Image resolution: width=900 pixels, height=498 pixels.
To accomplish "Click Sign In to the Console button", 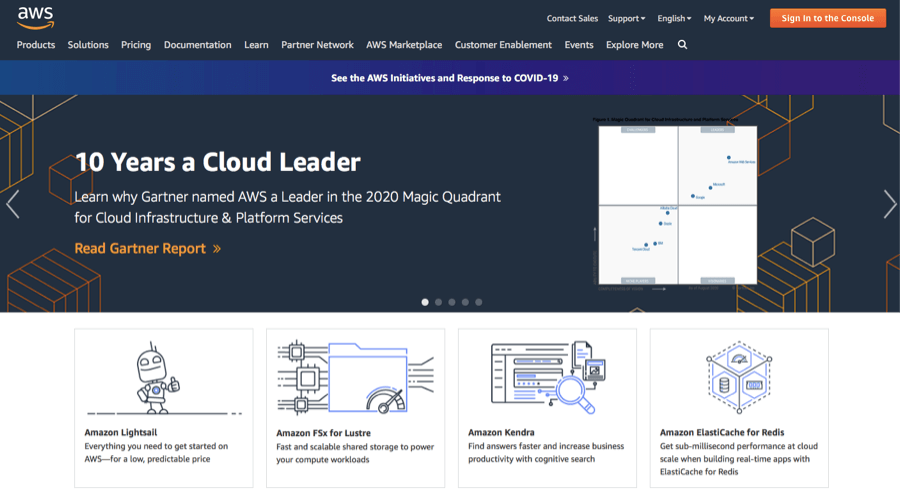I will (828, 18).
